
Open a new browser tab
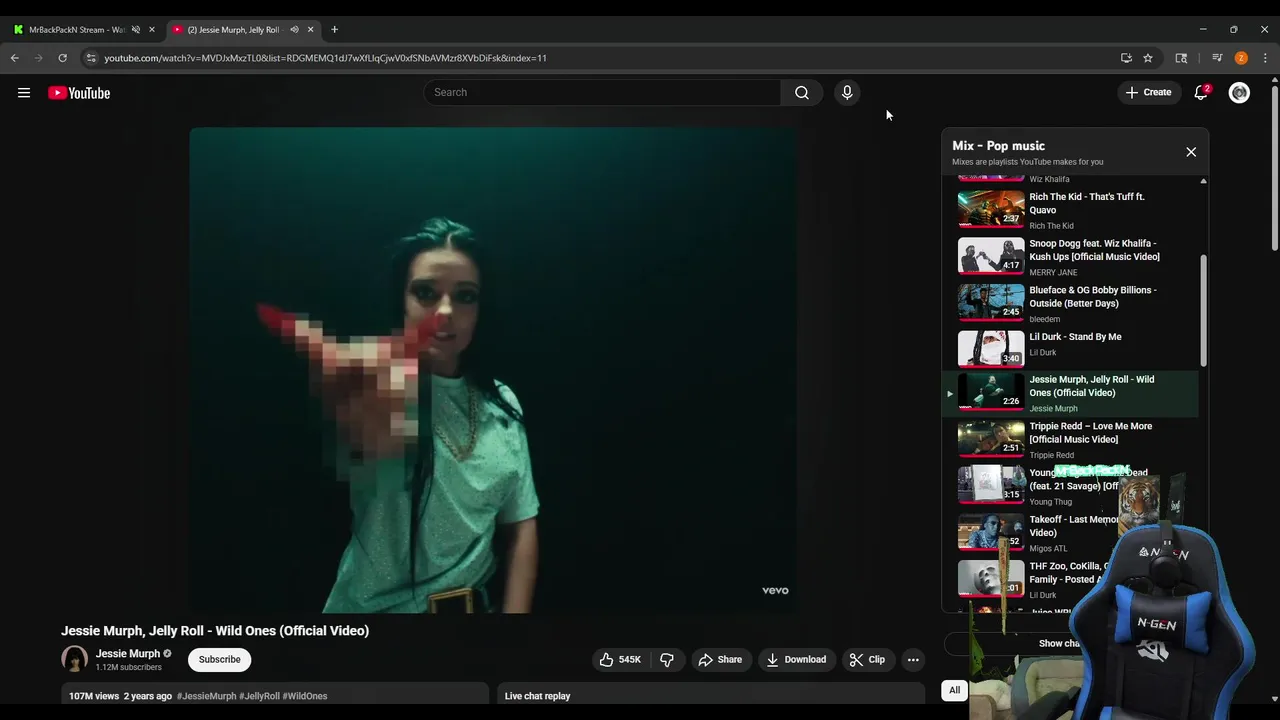tap(334, 30)
